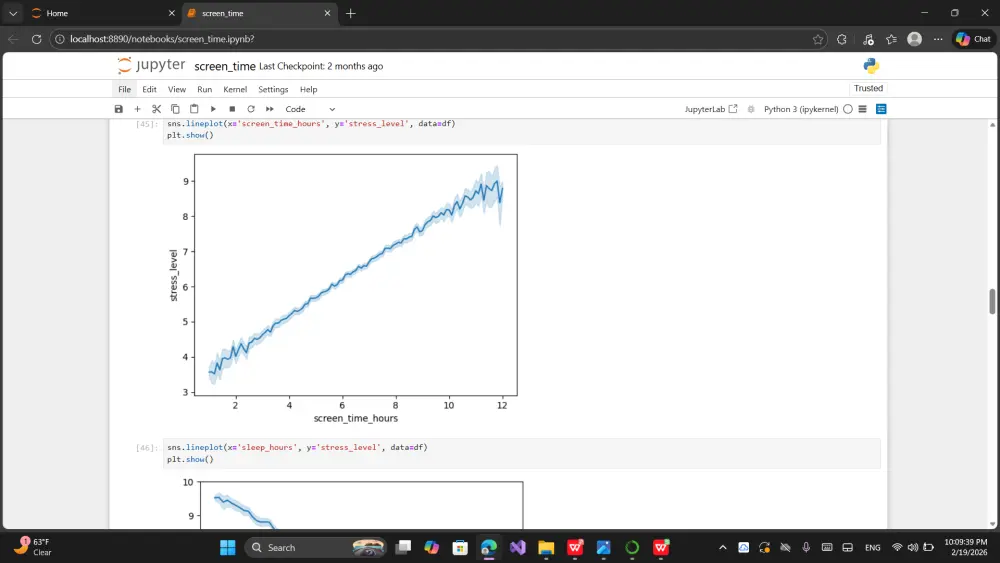Viewport: 1000px width, 563px height.
Task: Open the Settings menu
Action: (x=273, y=89)
